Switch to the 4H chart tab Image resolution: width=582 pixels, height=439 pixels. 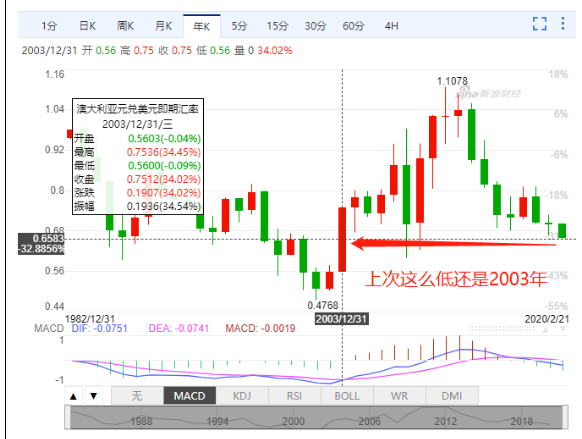392,26
